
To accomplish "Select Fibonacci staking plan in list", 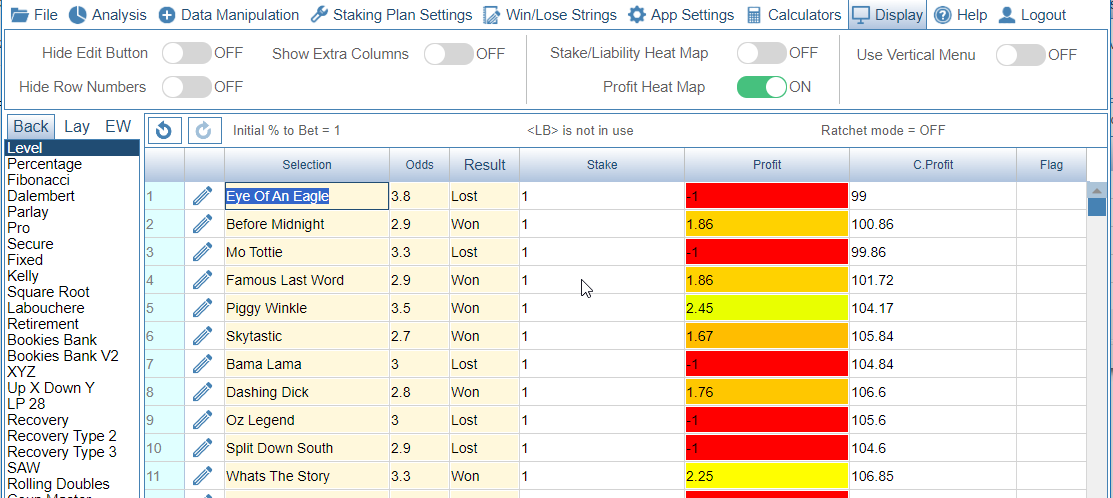I will (39, 180).
